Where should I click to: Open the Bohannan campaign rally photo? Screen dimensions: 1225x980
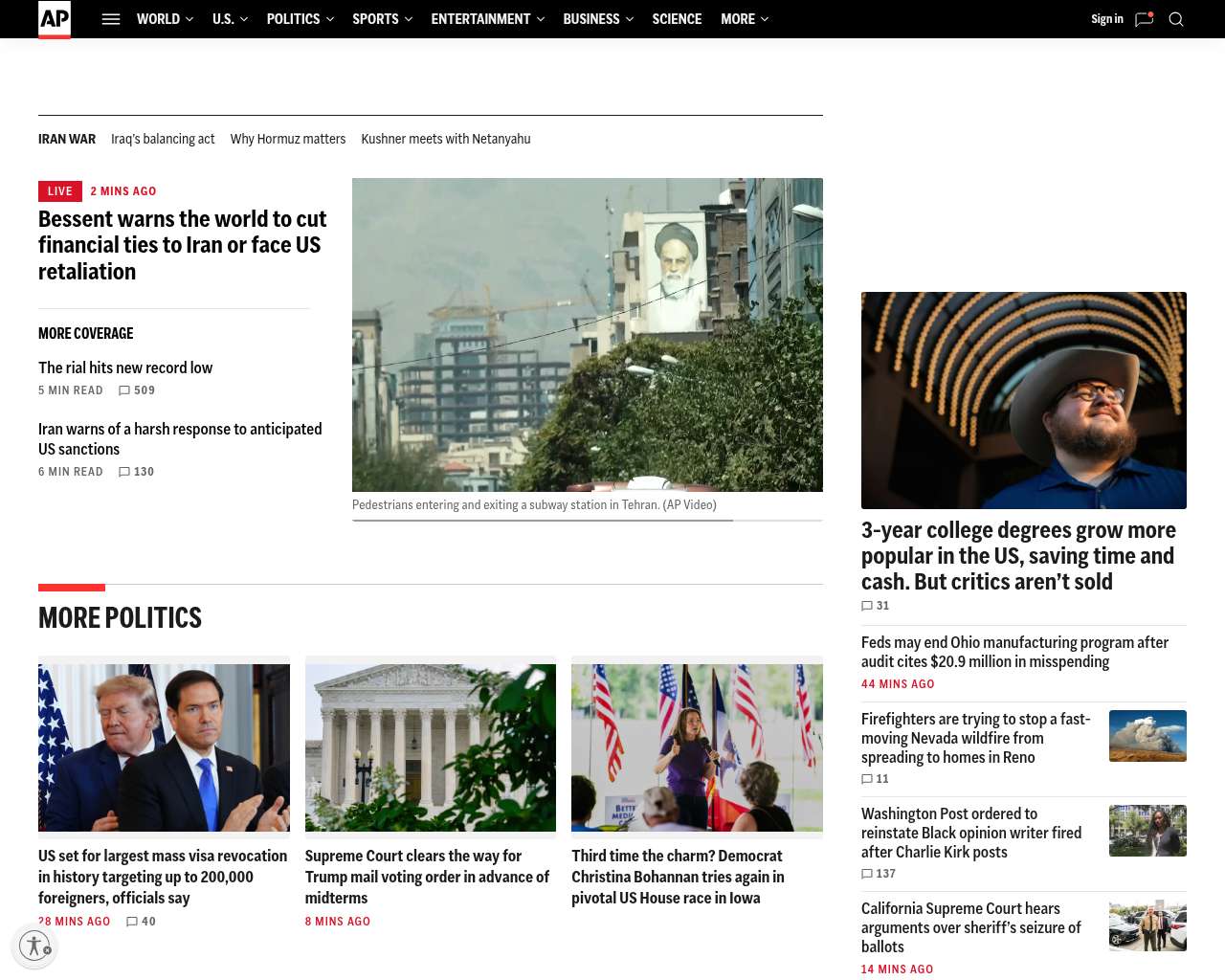(x=697, y=747)
